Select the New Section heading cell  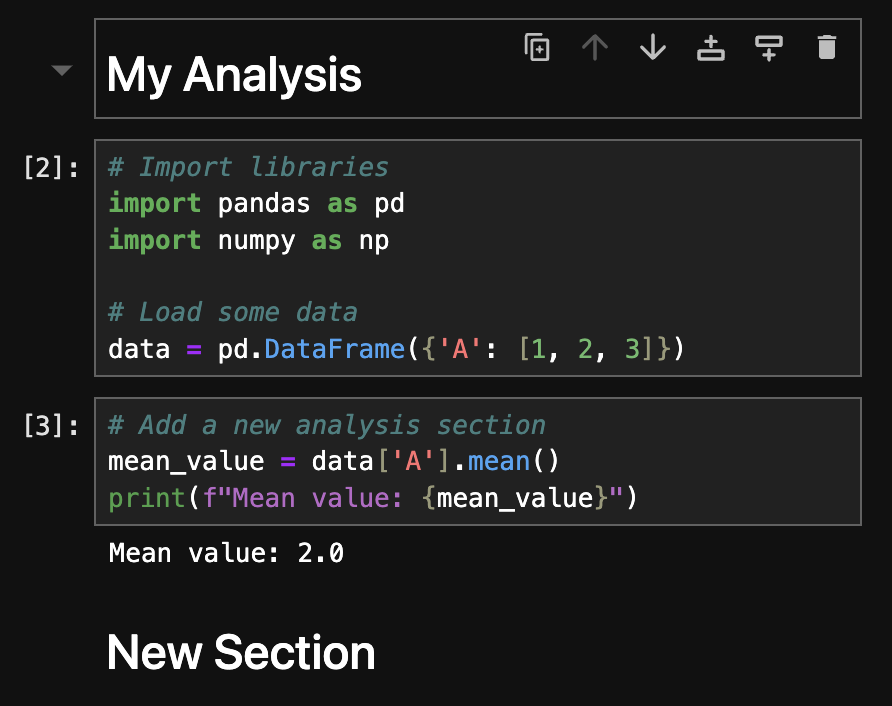point(241,653)
